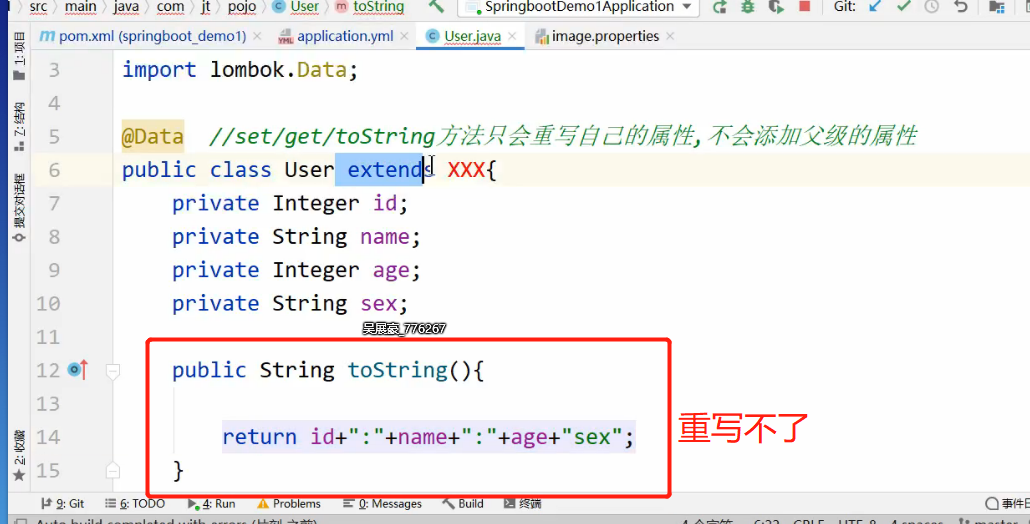Click the toString method name on line 12
The width and height of the screenshot is (1030, 524).
[x=397, y=370]
